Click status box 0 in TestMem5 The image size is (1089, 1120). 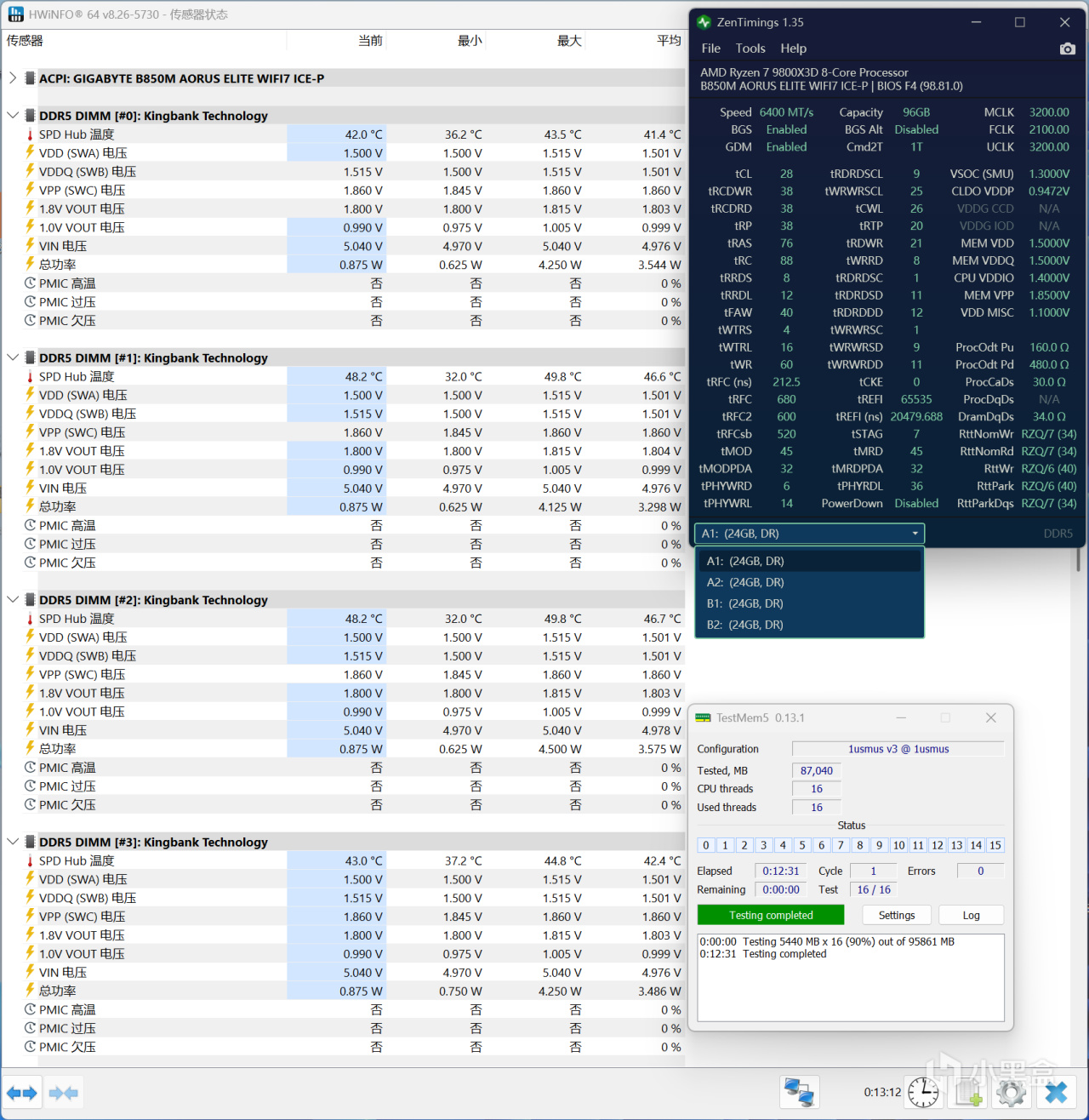pyautogui.click(x=706, y=845)
